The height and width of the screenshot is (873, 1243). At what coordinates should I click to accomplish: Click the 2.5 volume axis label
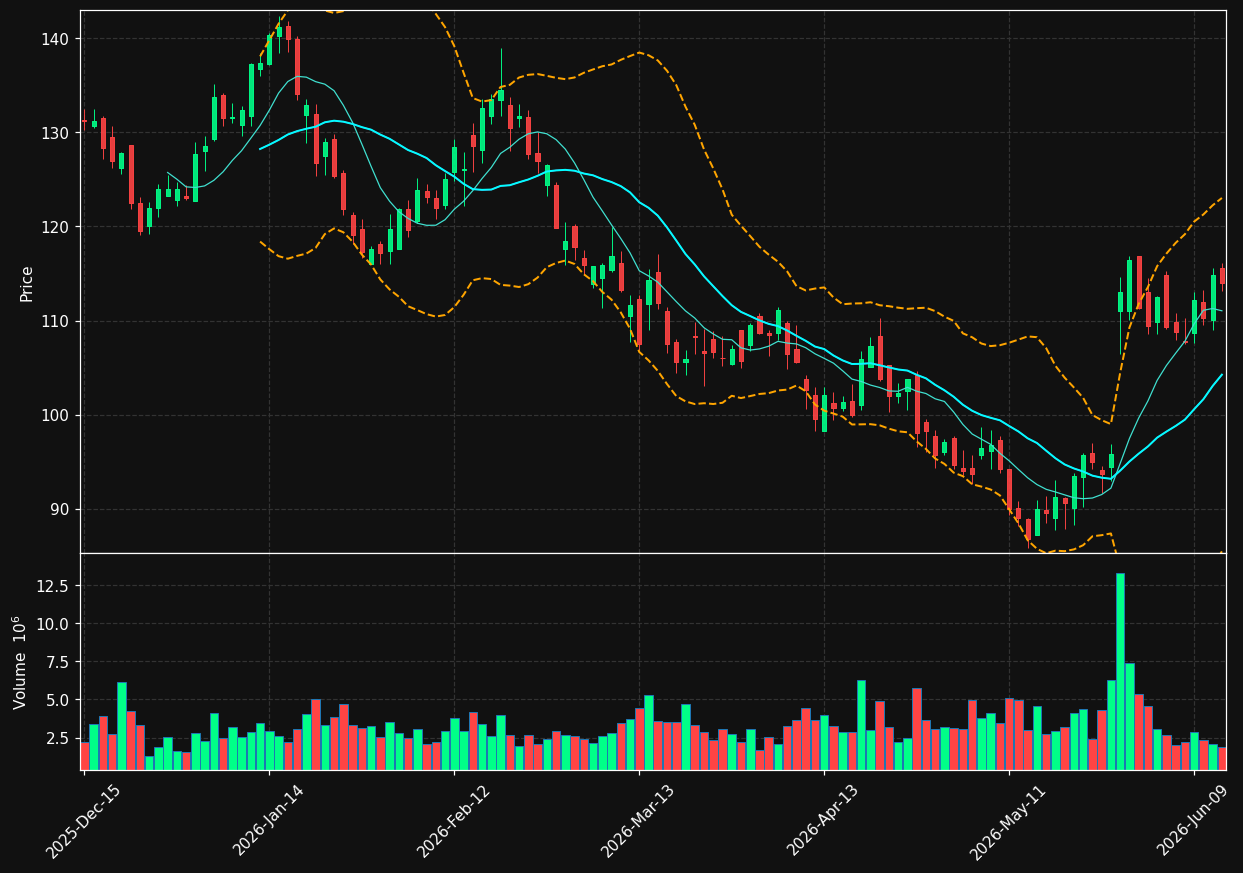point(58,738)
